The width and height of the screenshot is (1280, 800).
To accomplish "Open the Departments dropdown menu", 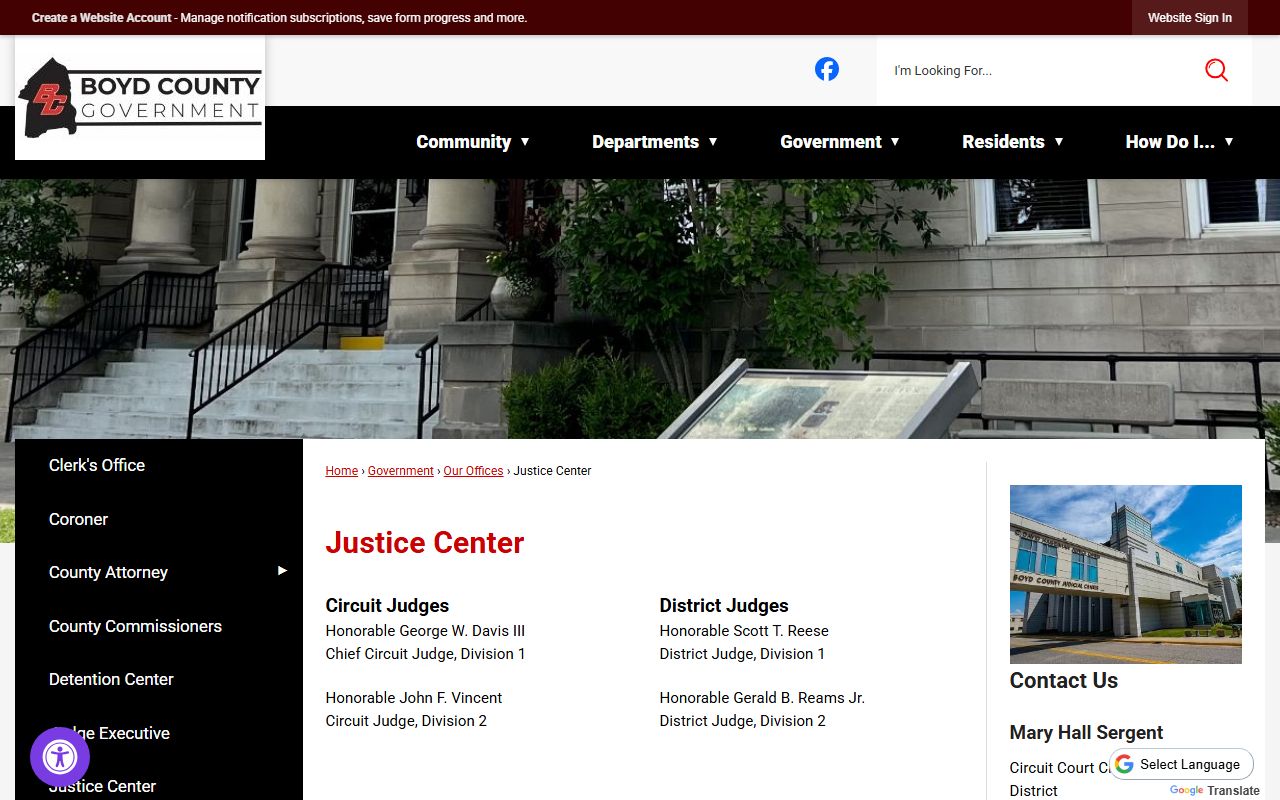I will point(655,142).
